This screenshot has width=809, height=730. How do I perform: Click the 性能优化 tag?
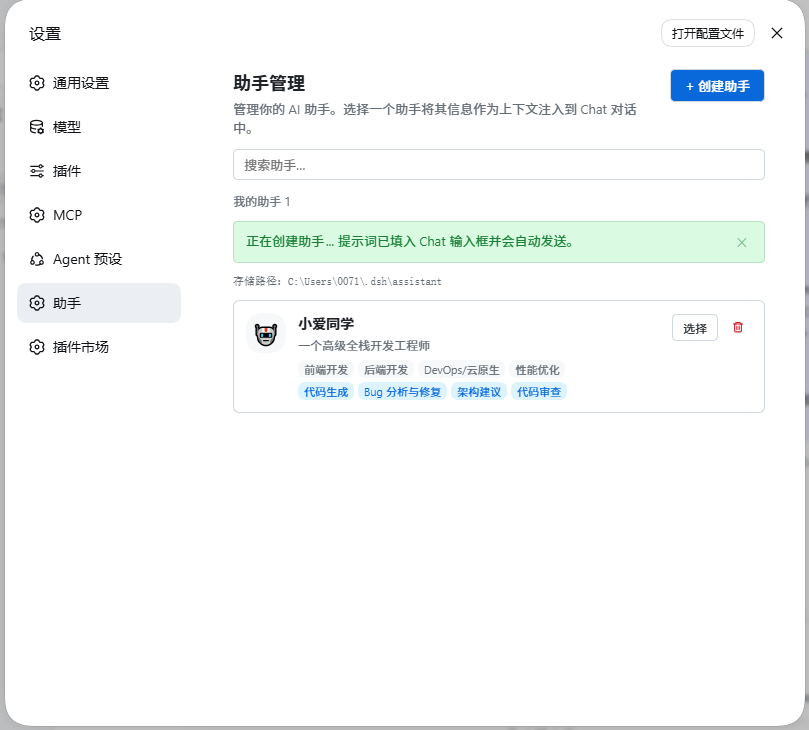coord(537,370)
